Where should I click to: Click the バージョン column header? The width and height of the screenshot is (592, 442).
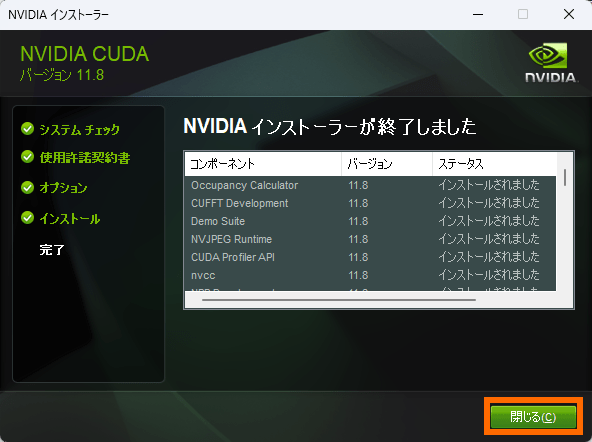pyautogui.click(x=387, y=164)
